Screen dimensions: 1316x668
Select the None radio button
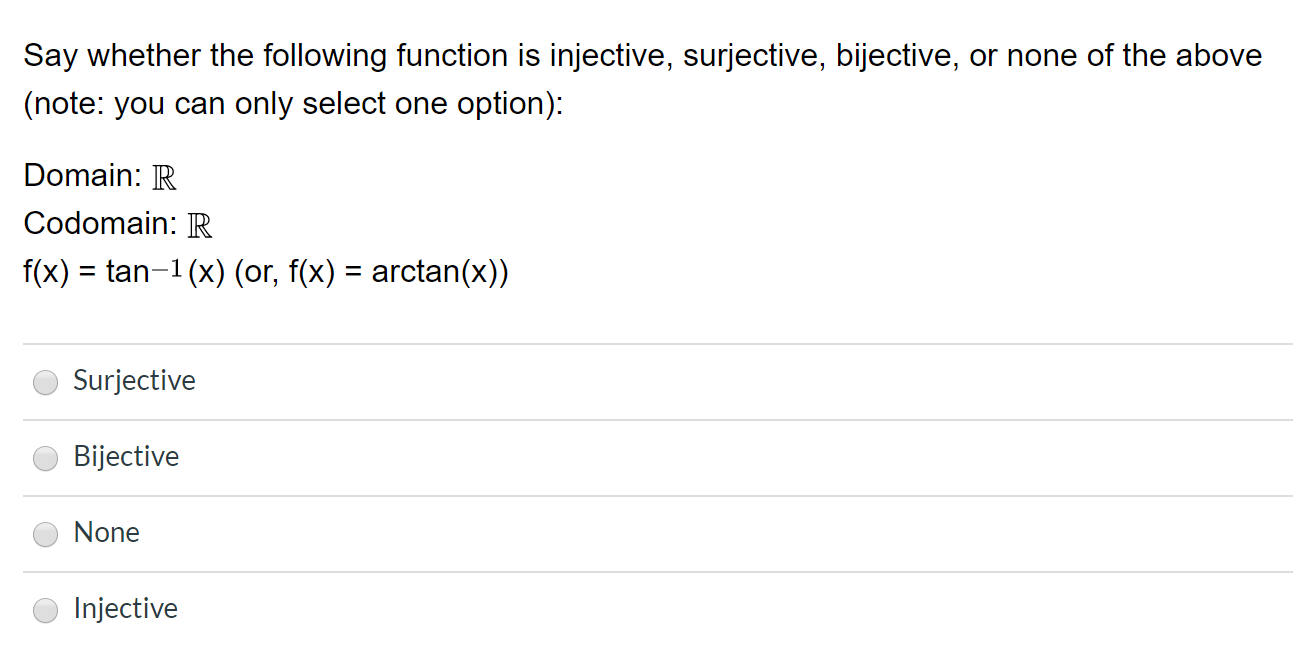(x=45, y=534)
